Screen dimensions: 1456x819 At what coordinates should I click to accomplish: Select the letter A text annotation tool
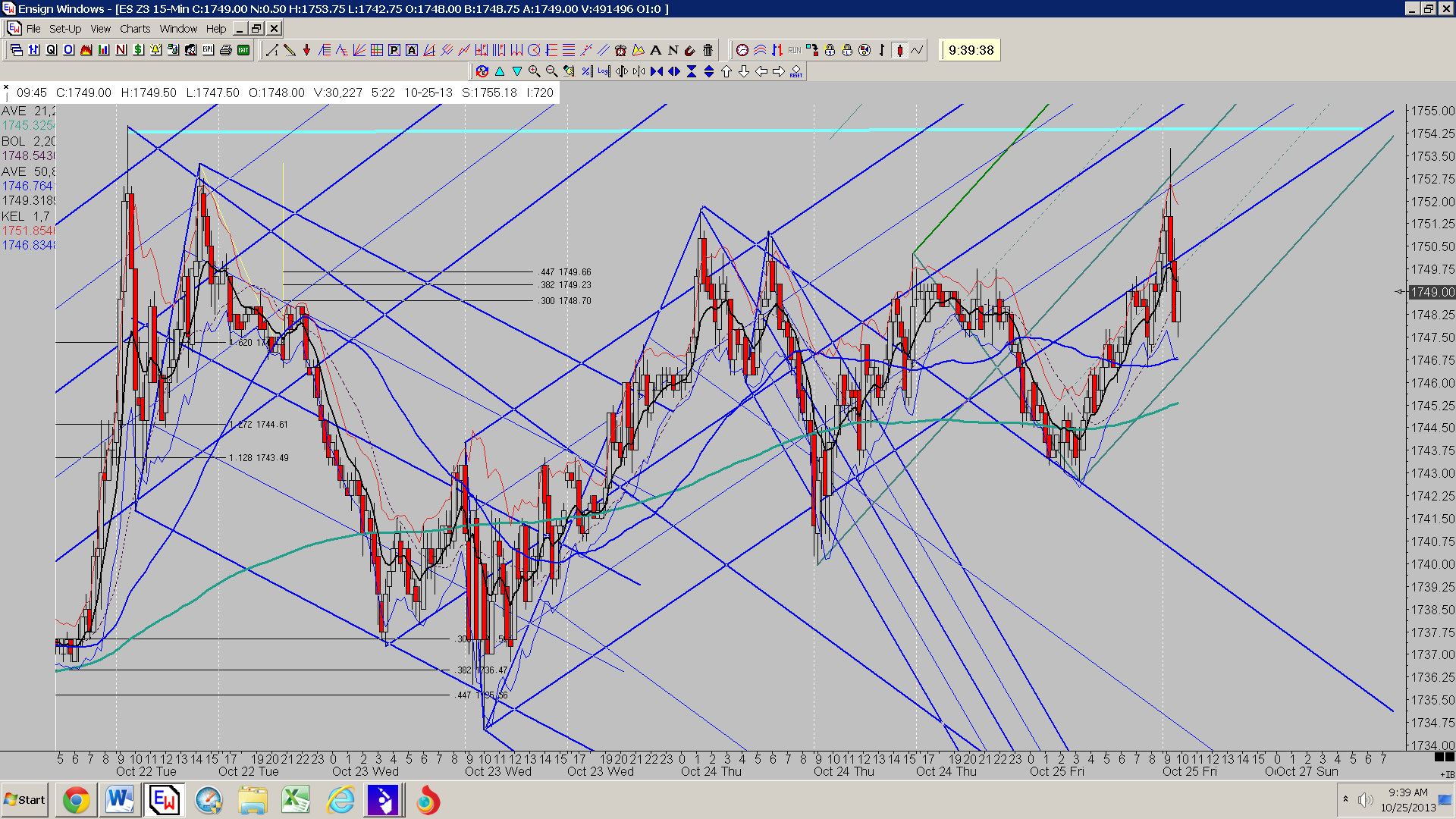coord(656,50)
